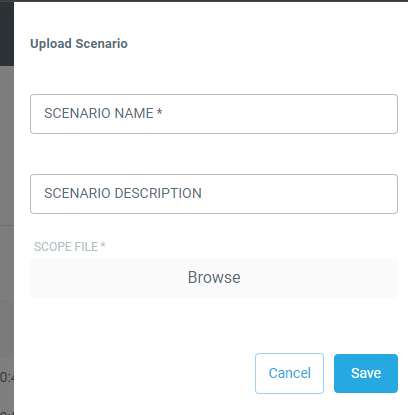Image resolution: width=408 pixels, height=415 pixels.
Task: Select the outlined Cancel button
Action: click(x=289, y=373)
